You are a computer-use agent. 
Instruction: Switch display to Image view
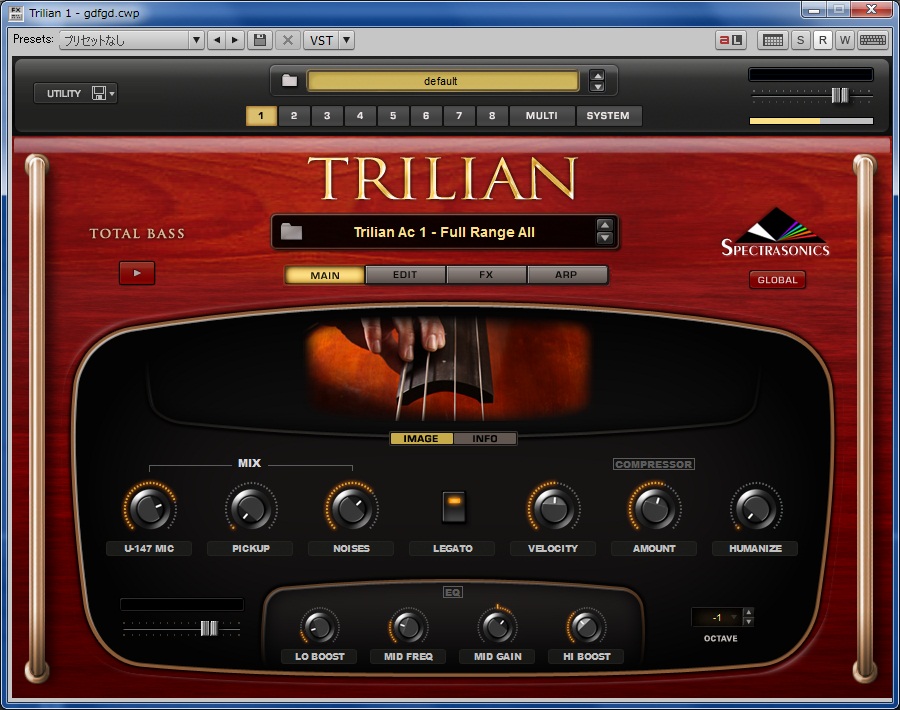click(x=421, y=439)
